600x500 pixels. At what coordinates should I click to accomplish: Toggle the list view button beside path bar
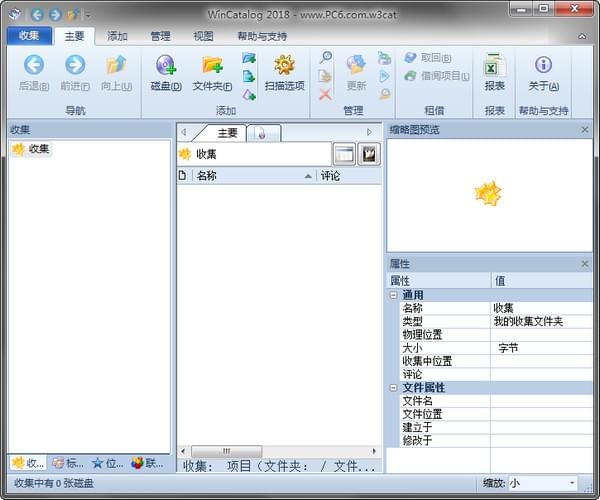tap(344, 154)
